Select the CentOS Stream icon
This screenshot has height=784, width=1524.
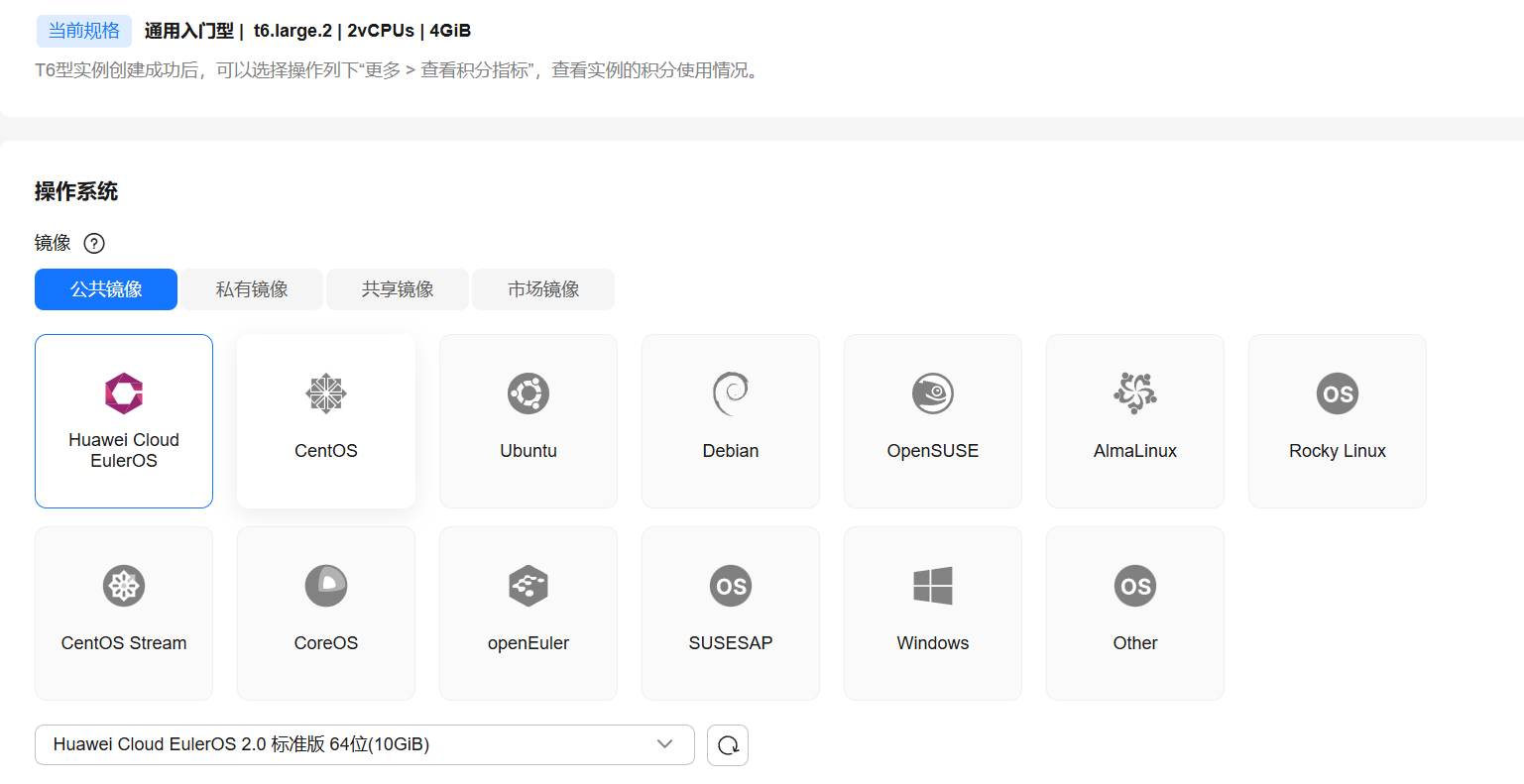click(124, 586)
